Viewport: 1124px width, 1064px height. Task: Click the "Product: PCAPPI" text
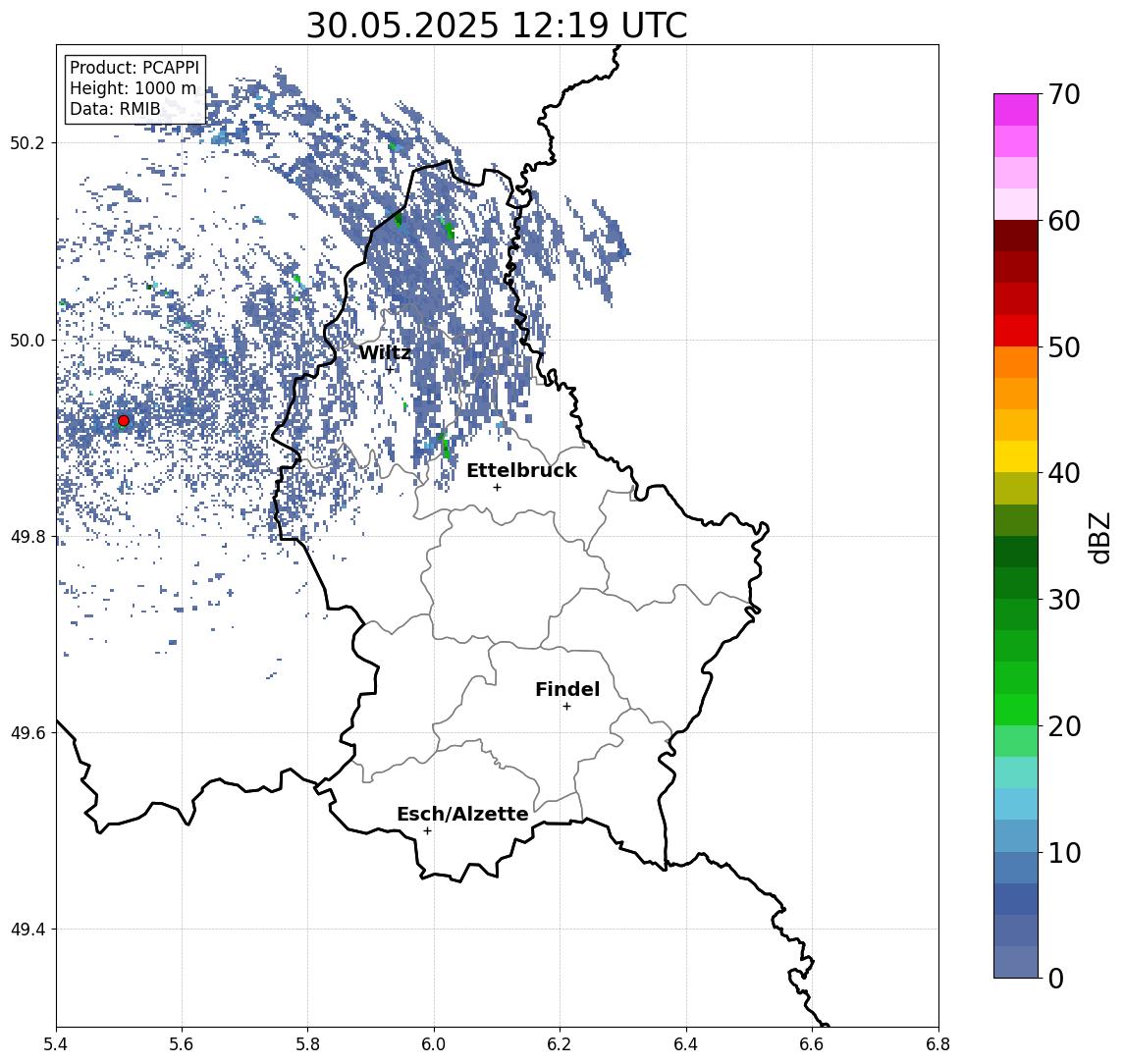point(134,68)
